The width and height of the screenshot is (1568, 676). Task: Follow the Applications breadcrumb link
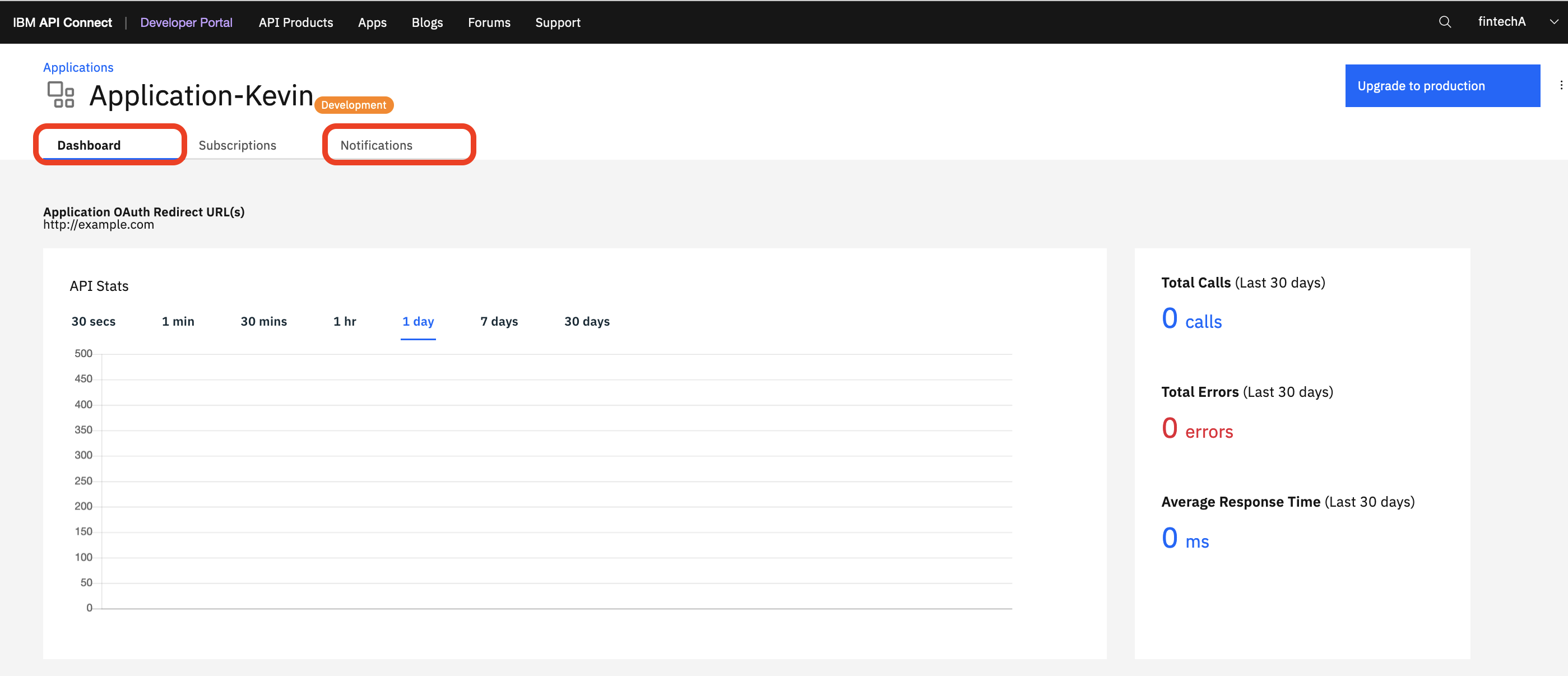tap(78, 68)
